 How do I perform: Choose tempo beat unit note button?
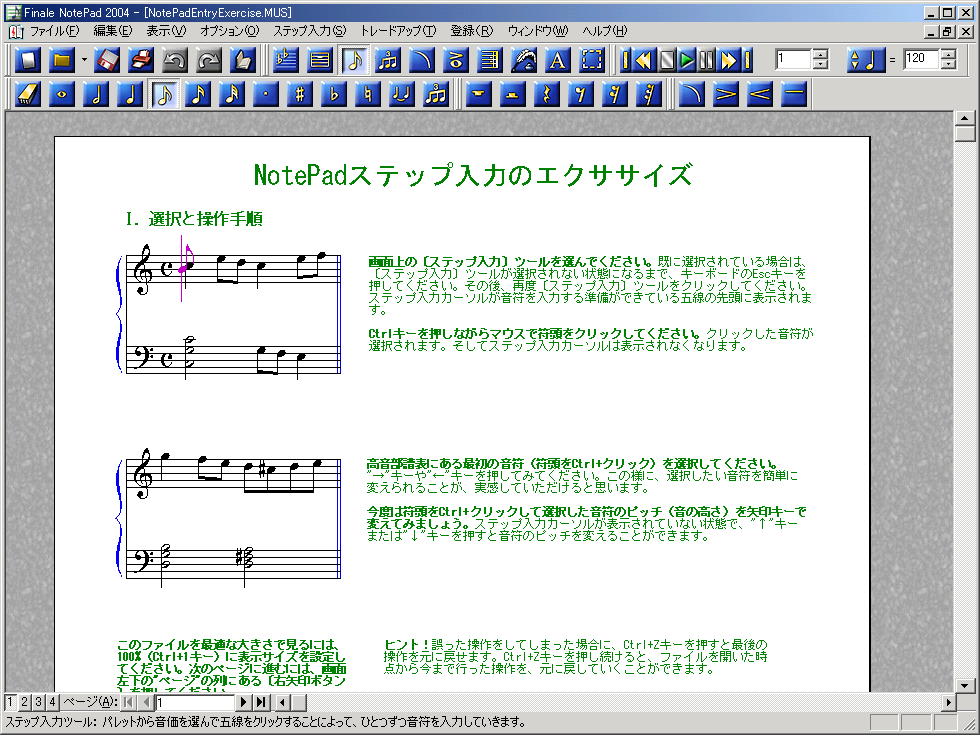click(864, 60)
